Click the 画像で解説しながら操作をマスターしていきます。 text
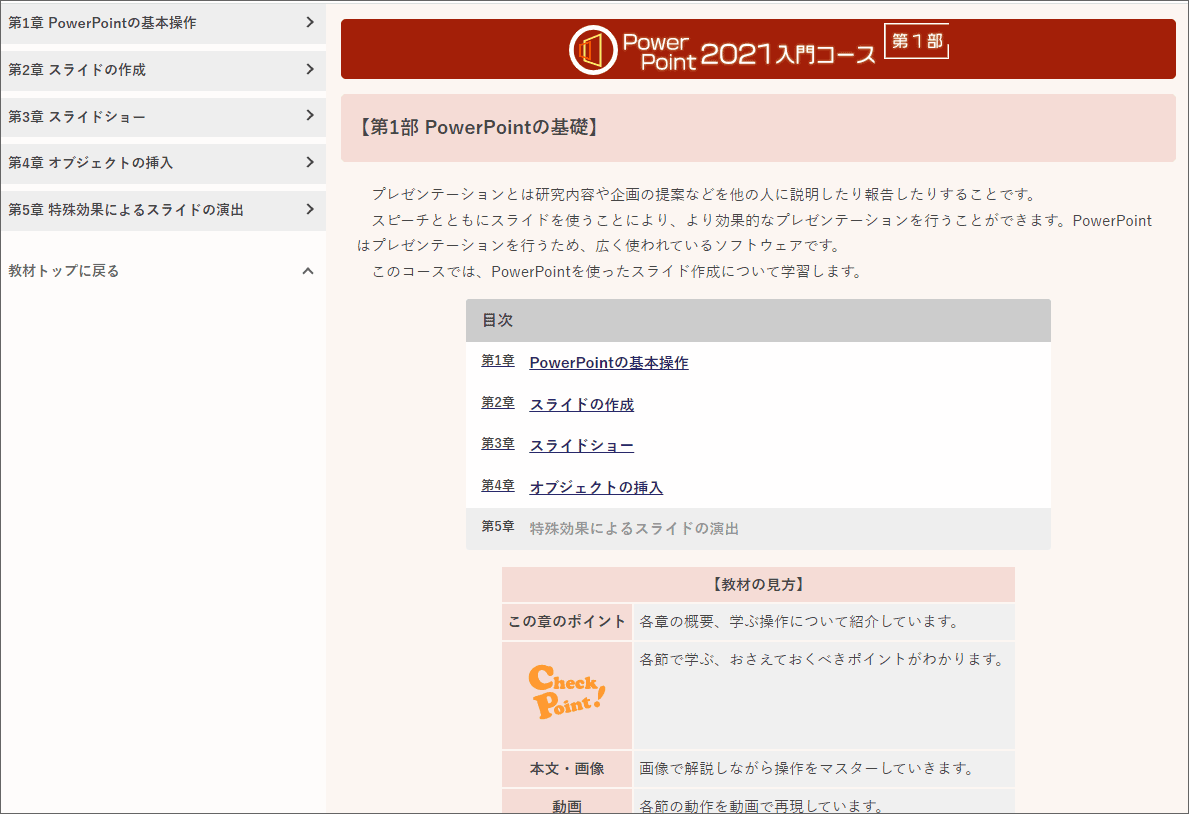This screenshot has width=1189, height=814. pos(808,768)
